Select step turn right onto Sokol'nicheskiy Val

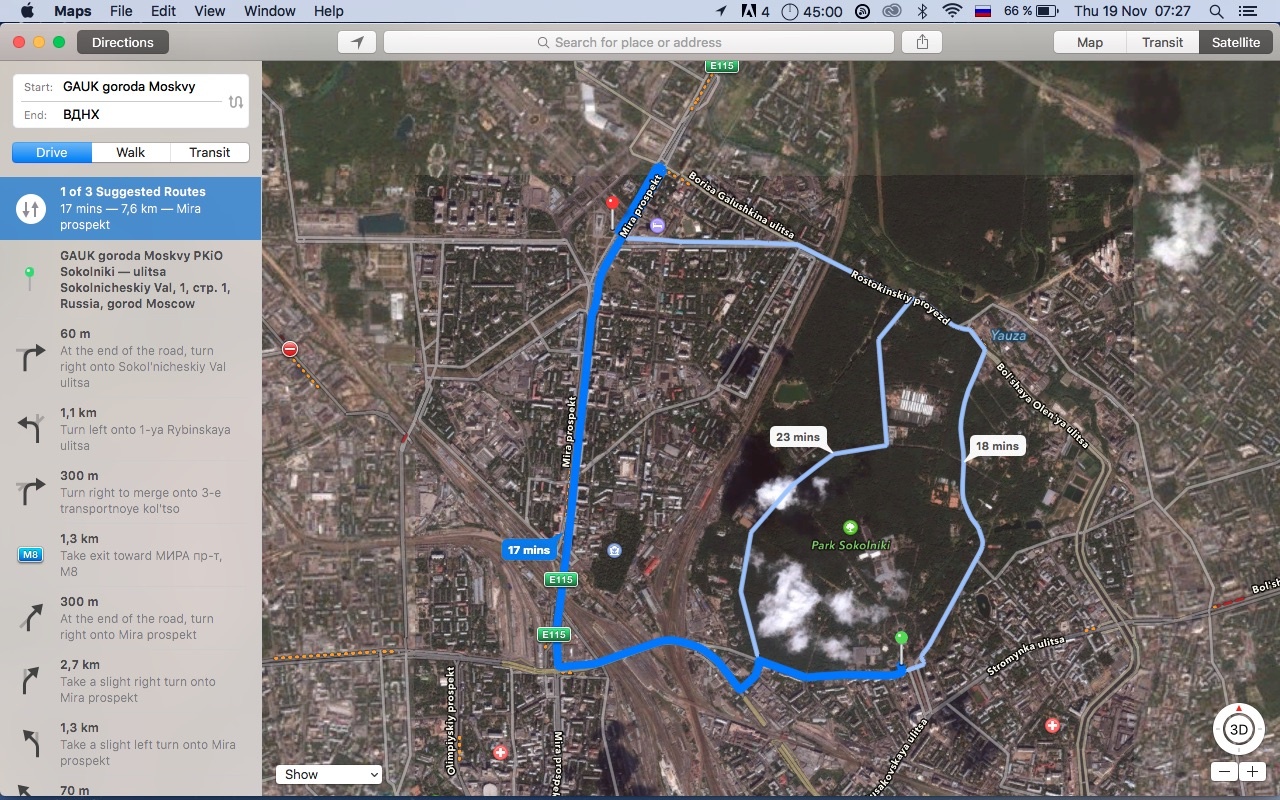131,358
